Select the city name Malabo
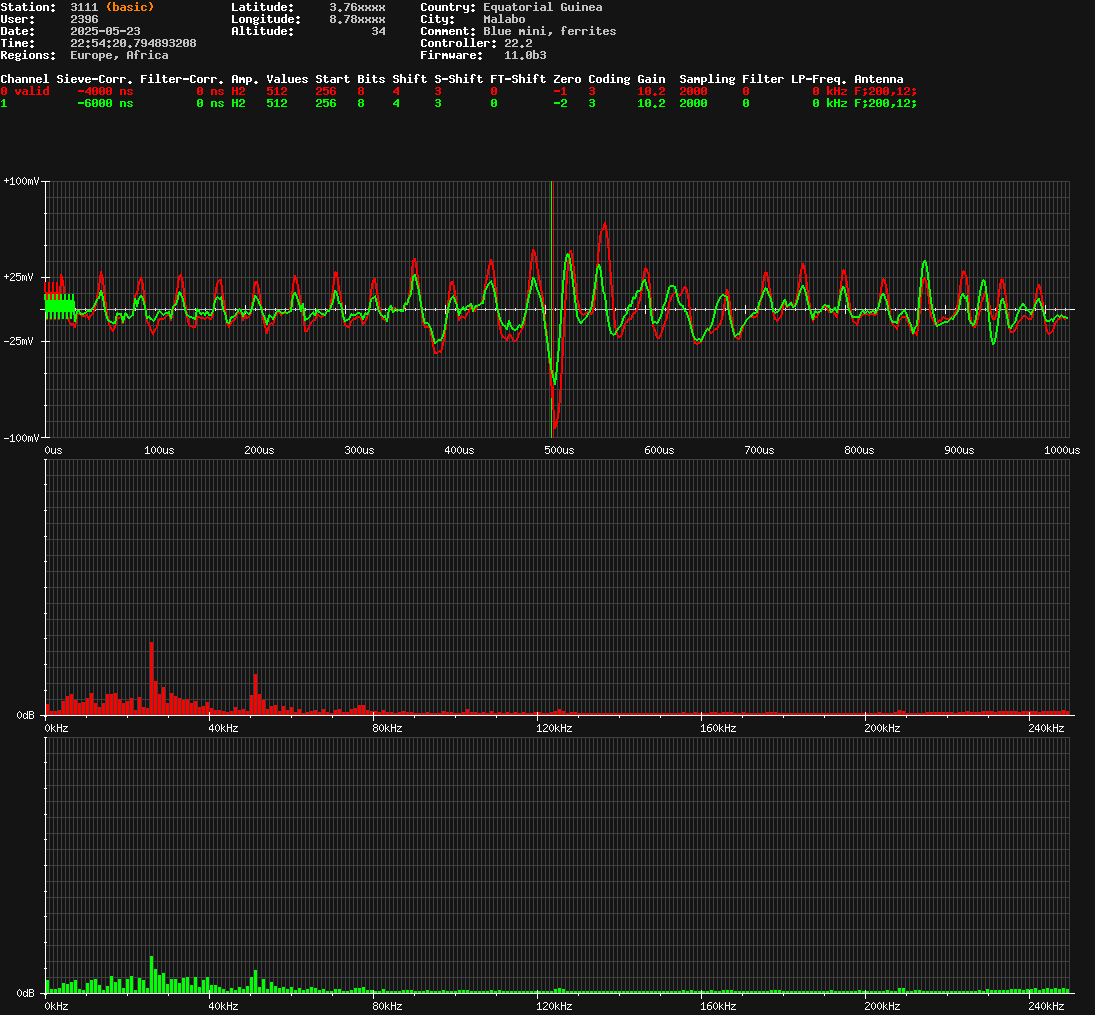The image size is (1095, 1015). coord(504,19)
